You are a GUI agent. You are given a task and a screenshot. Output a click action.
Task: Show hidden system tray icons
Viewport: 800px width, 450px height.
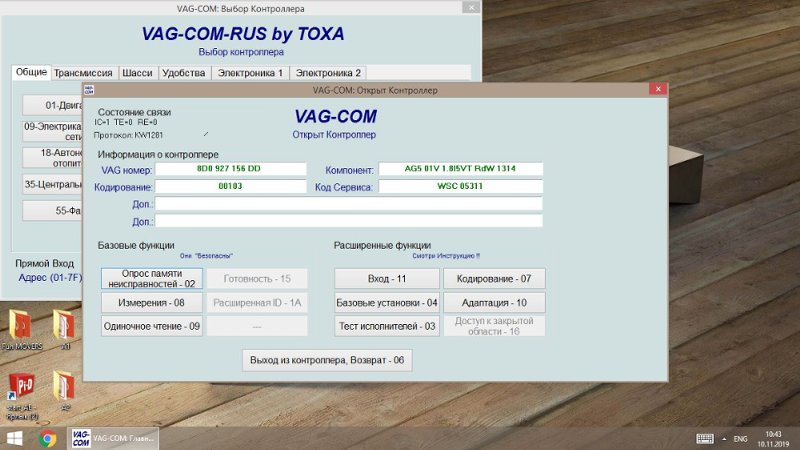[x=724, y=439]
